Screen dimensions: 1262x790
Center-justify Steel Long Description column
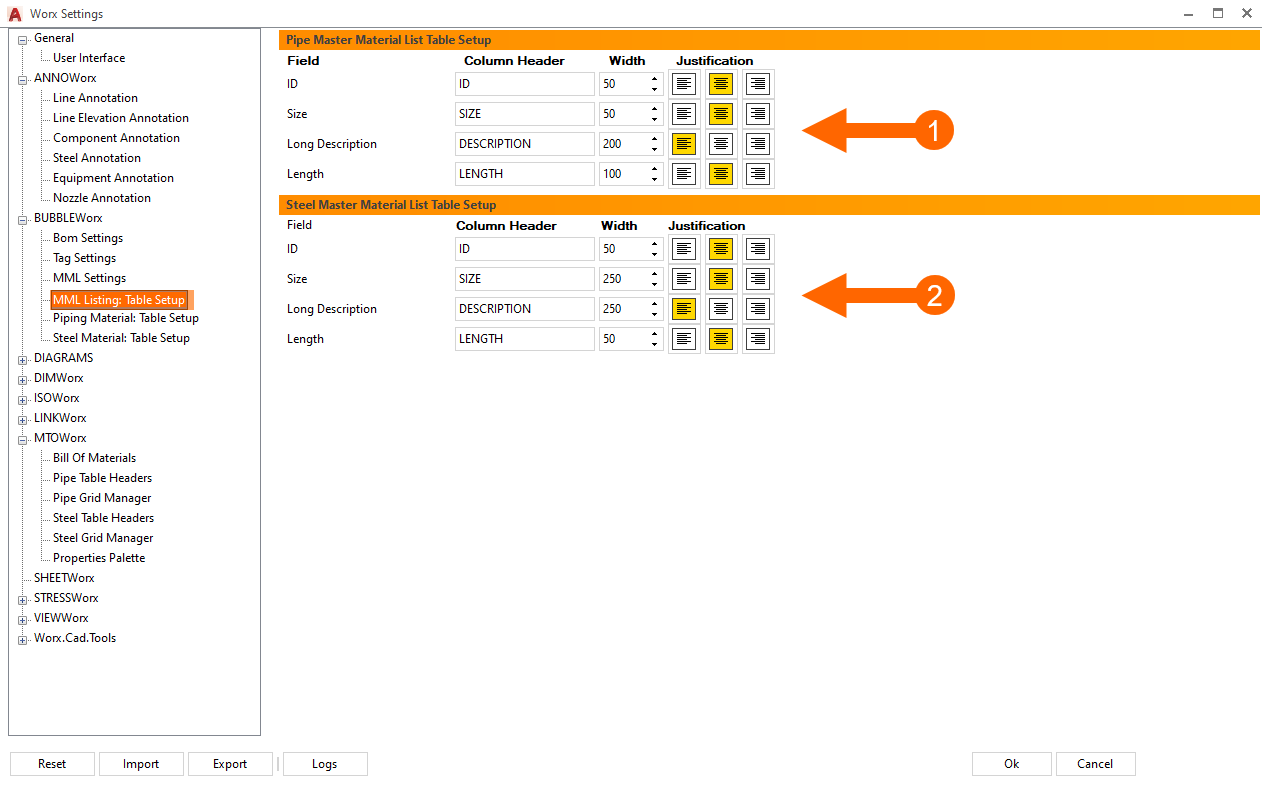pos(721,309)
